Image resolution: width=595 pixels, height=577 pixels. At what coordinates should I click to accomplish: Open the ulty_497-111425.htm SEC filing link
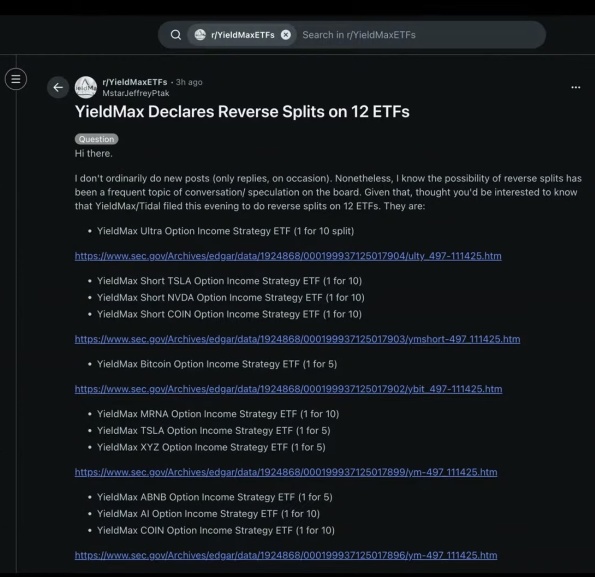point(288,256)
